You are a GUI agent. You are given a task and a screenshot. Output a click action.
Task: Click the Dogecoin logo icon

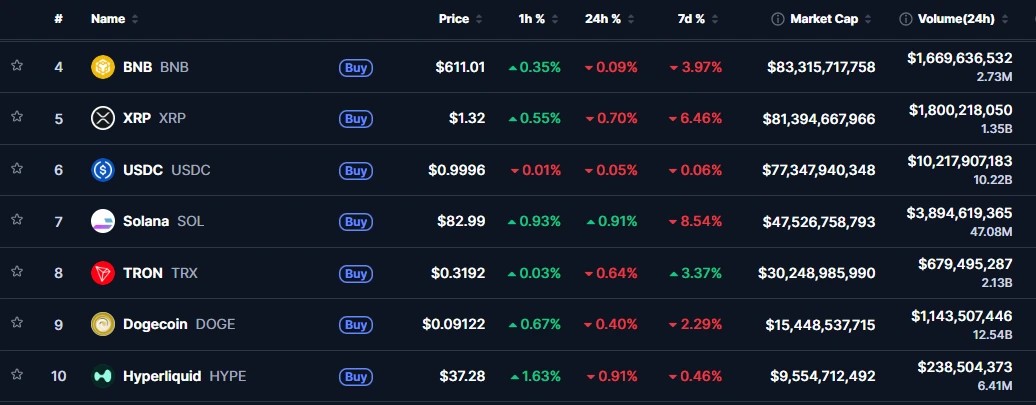pyautogui.click(x=103, y=324)
